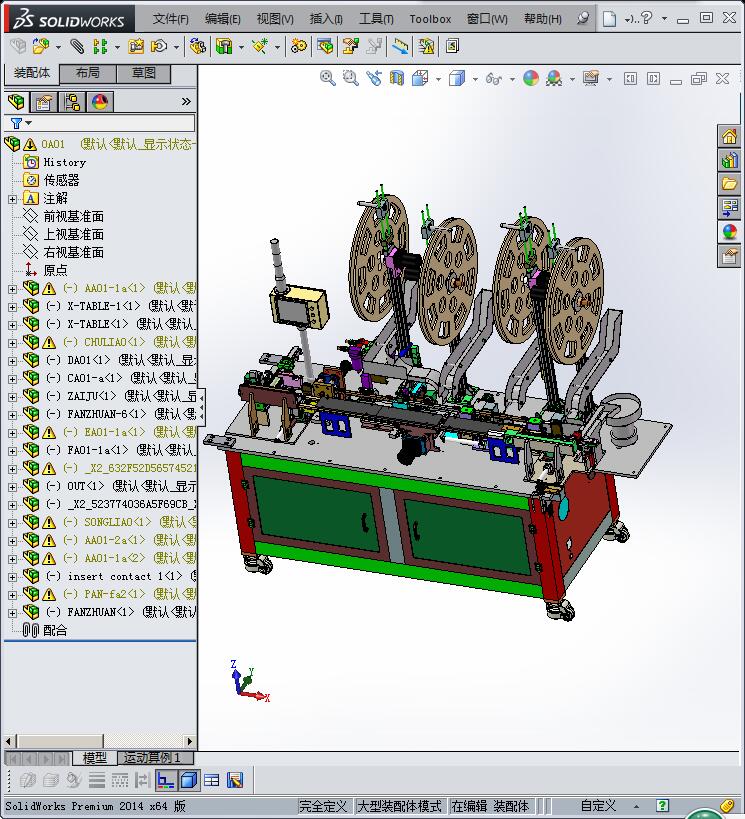Click the View Settings monitor icon
Image resolution: width=745 pixels, height=819 pixels.
pos(591,78)
